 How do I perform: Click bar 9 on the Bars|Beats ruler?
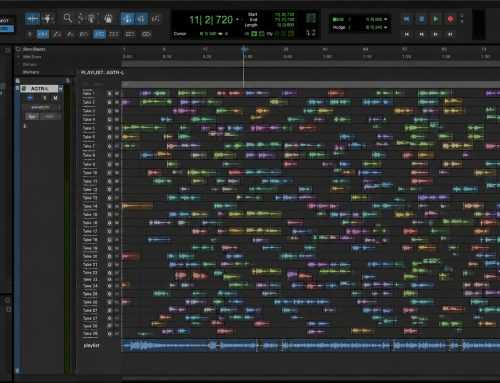pos(164,49)
